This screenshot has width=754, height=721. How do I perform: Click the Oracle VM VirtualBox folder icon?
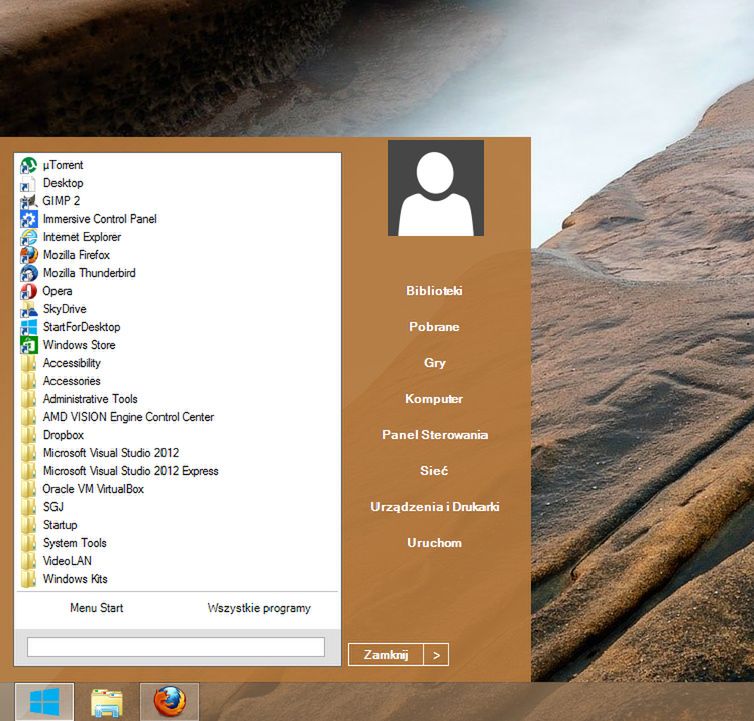coord(28,489)
